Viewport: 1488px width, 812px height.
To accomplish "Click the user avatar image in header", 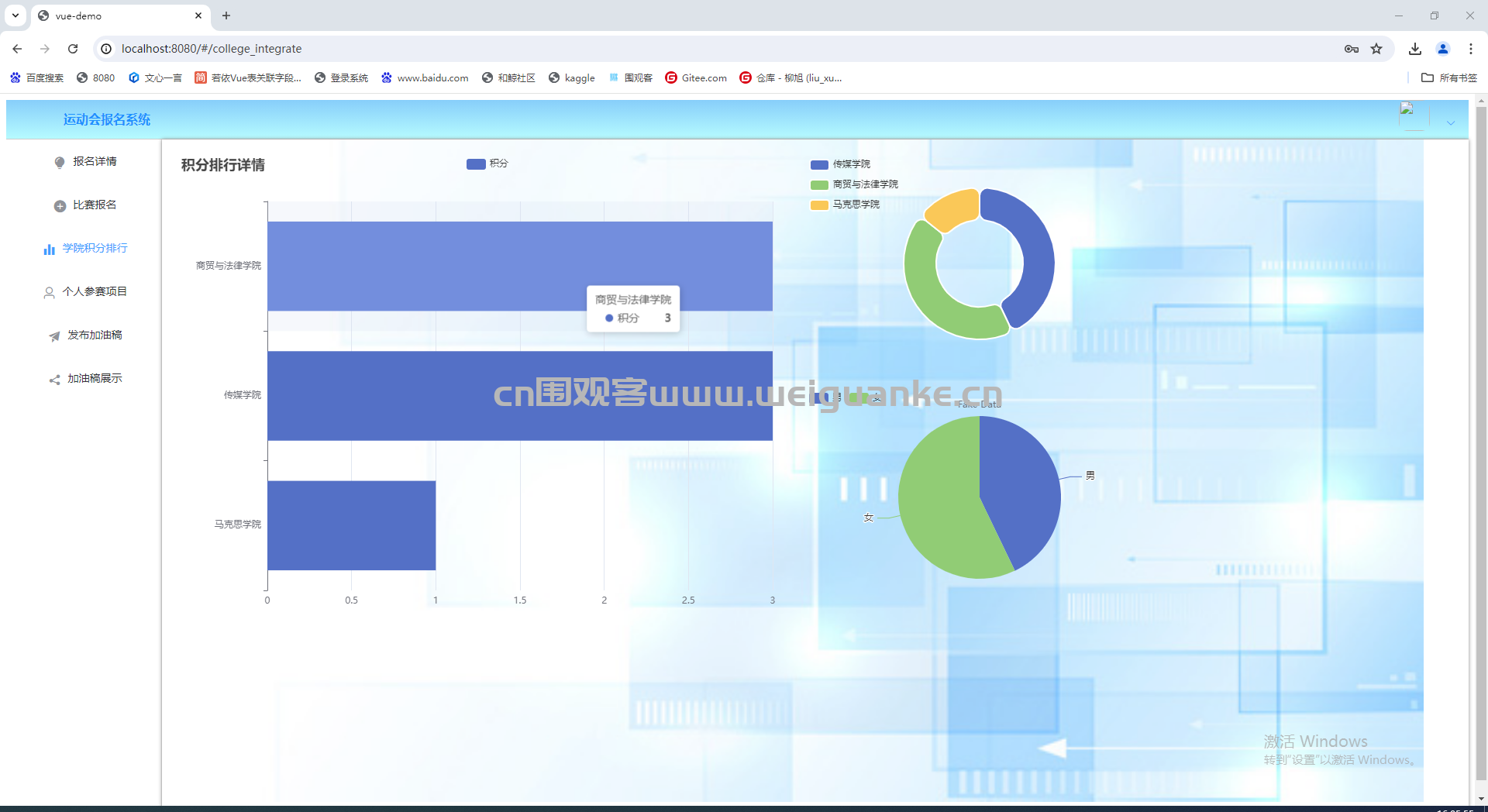I will [1414, 116].
